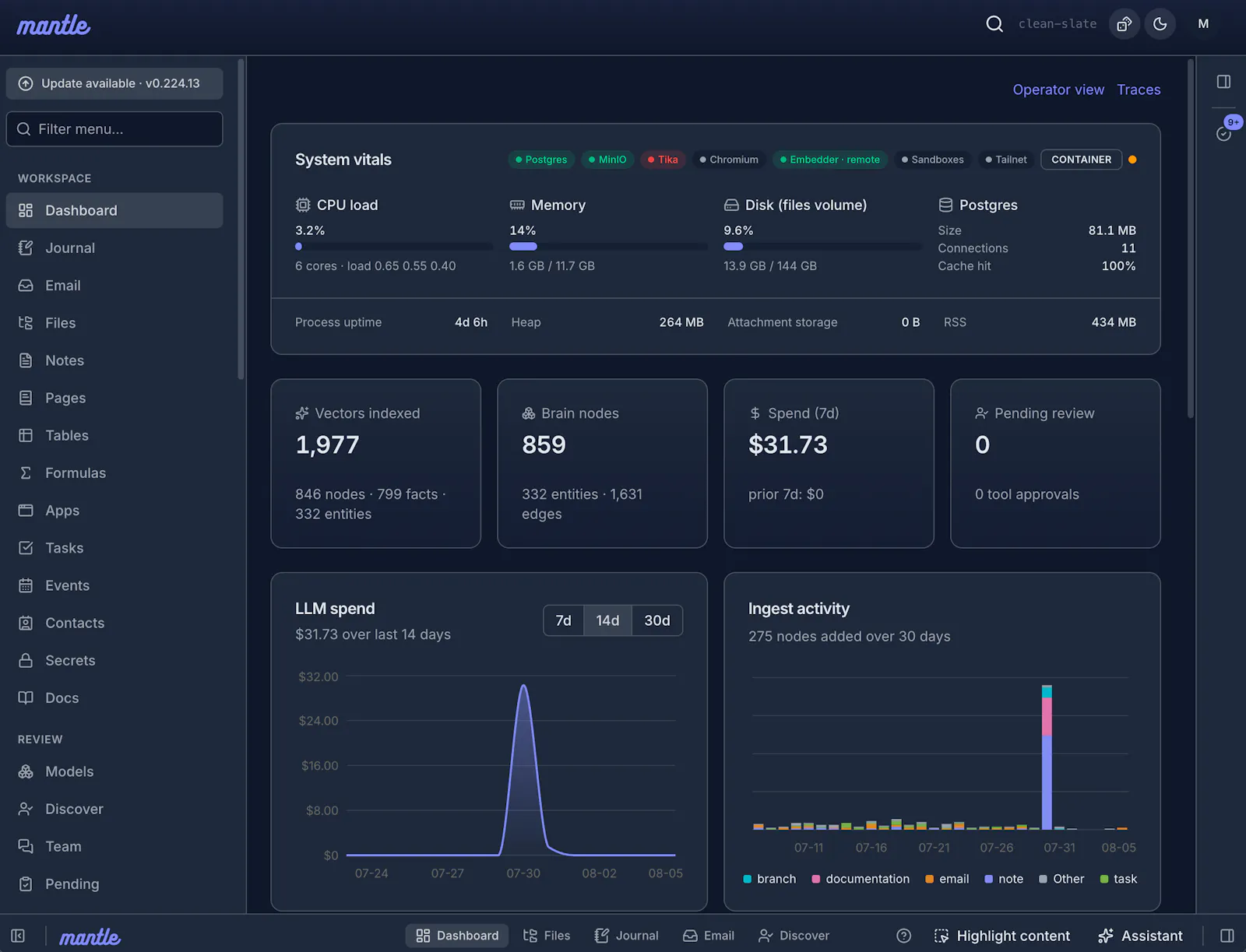Collapse sidebar with bottom-left panel icon
Viewport: 1246px width, 952px height.
[18, 936]
